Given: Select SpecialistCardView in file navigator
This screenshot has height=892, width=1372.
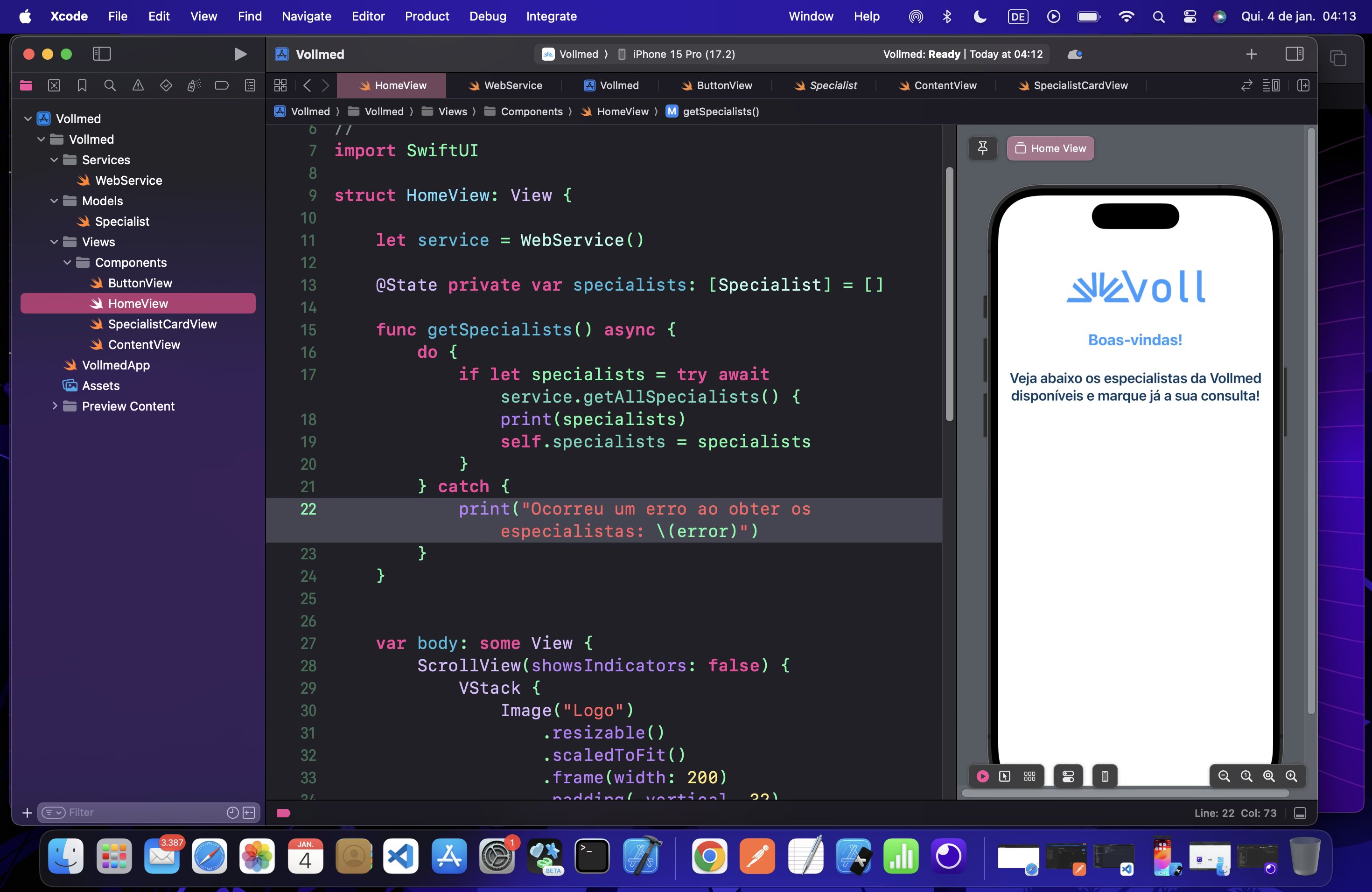Looking at the screenshot, I should point(162,324).
